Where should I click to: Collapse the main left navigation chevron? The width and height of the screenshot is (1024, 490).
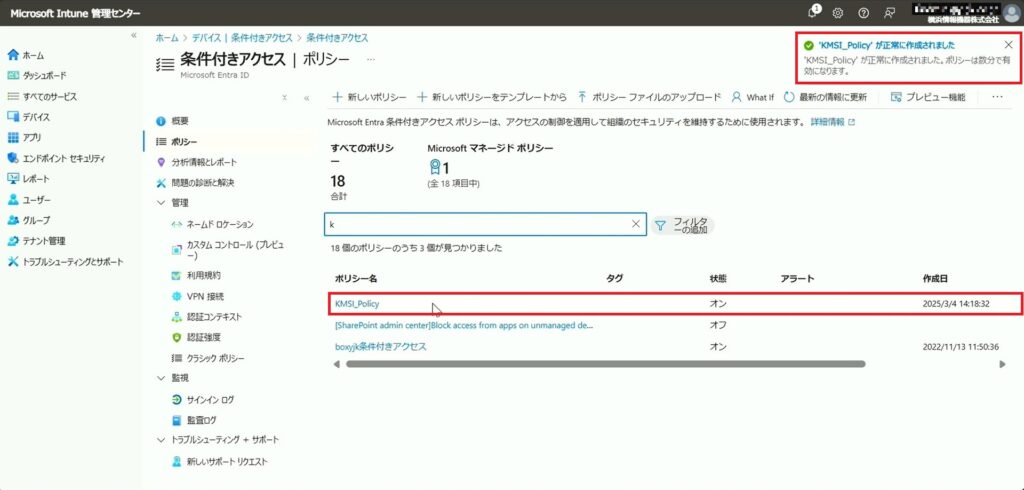click(134, 35)
